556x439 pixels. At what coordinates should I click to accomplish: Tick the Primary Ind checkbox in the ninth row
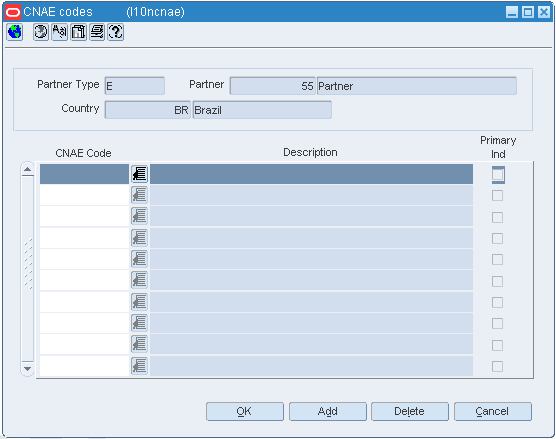(497, 345)
